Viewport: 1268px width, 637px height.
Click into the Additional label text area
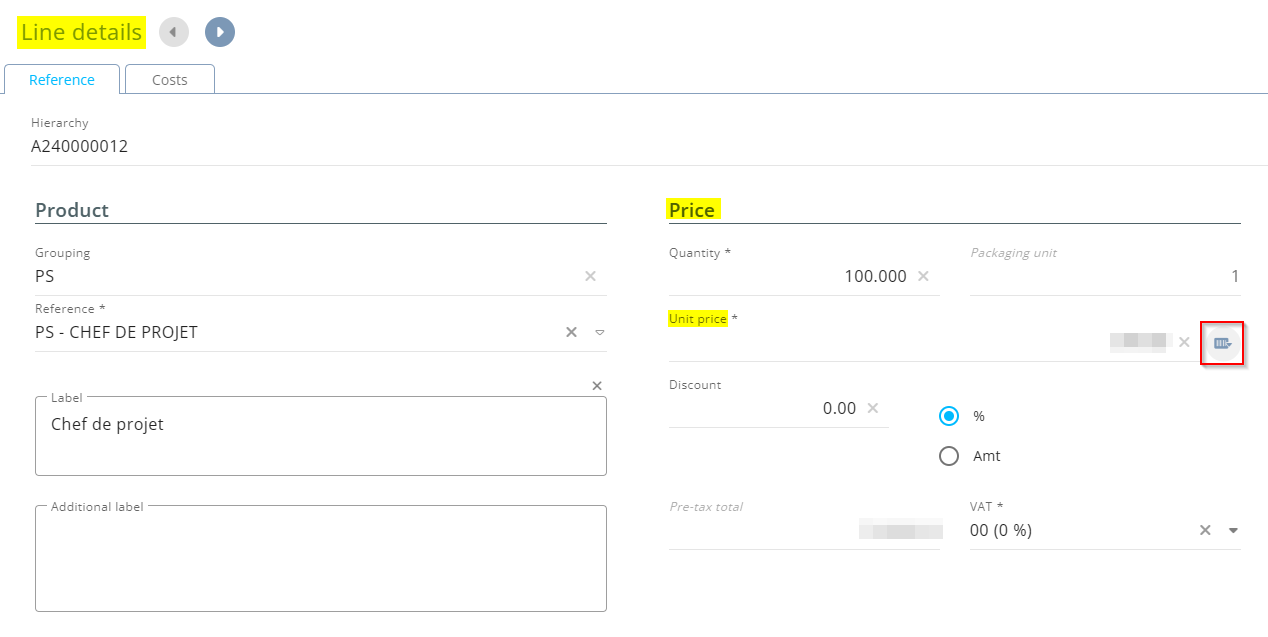tap(320, 560)
